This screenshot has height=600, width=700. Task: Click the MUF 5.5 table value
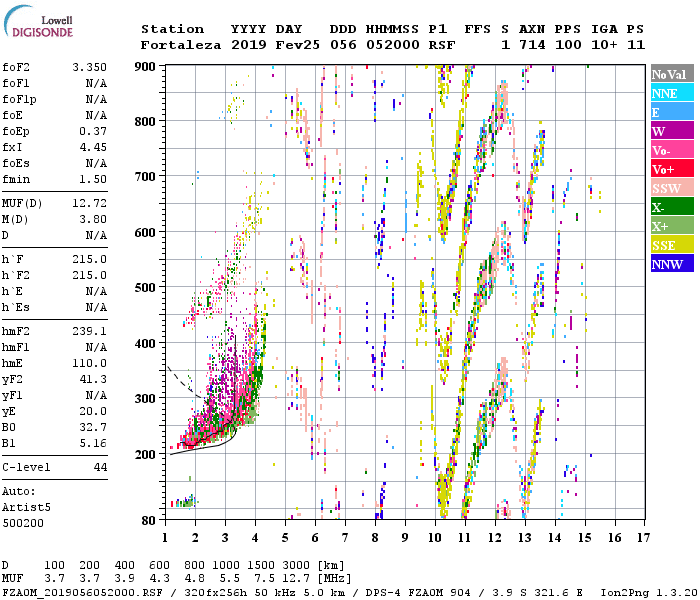click(x=230, y=579)
